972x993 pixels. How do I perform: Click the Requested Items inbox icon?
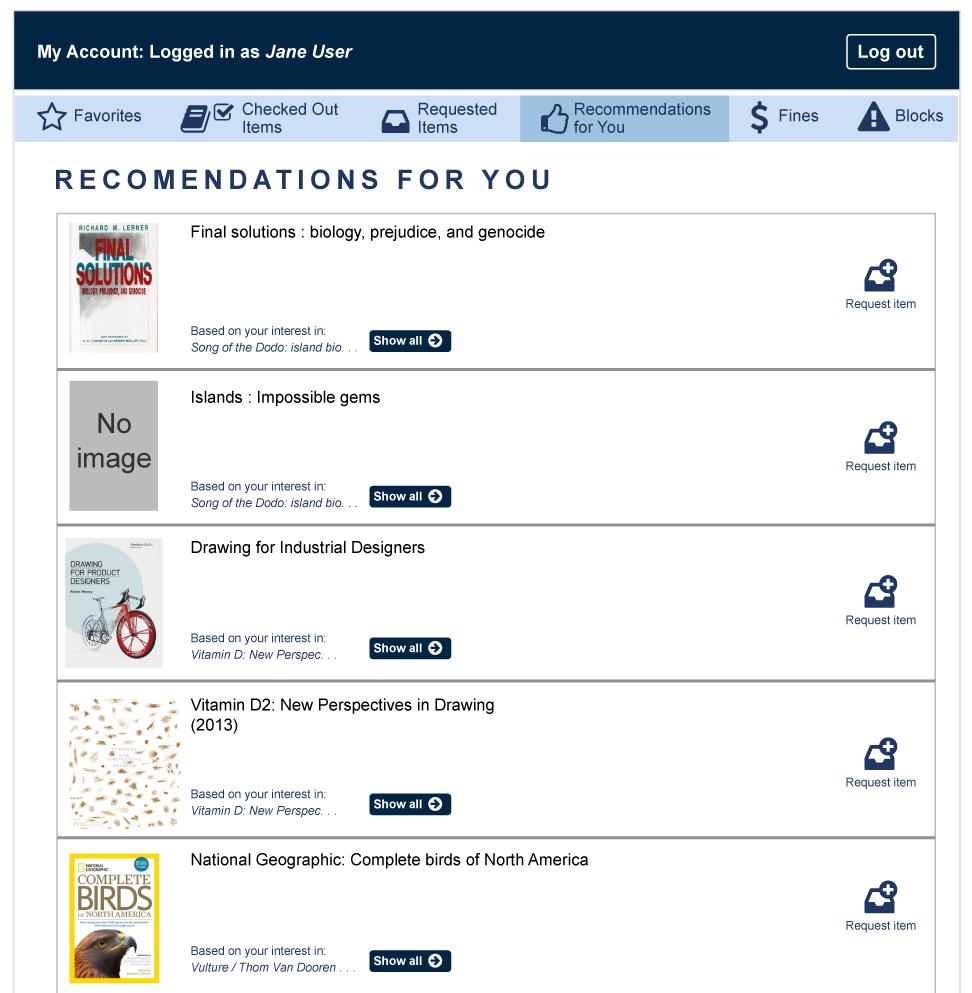(395, 121)
